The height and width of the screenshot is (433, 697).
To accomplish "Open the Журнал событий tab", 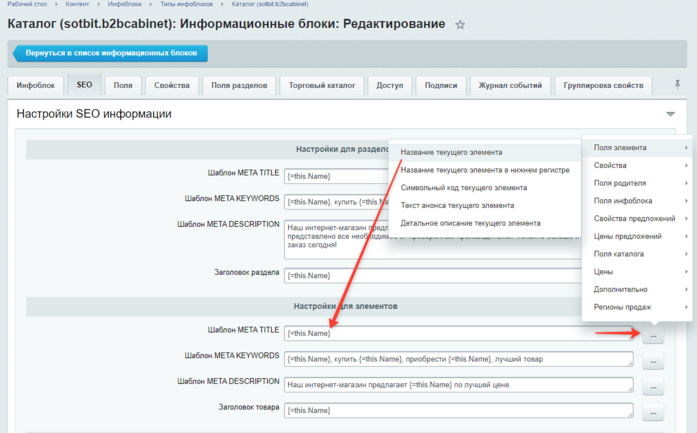I will (x=510, y=85).
